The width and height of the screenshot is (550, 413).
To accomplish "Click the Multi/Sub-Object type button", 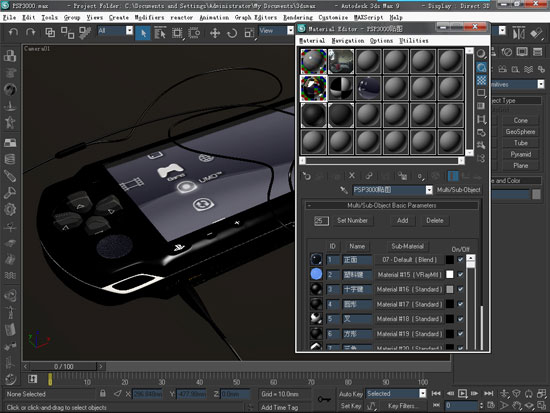I will pos(458,190).
